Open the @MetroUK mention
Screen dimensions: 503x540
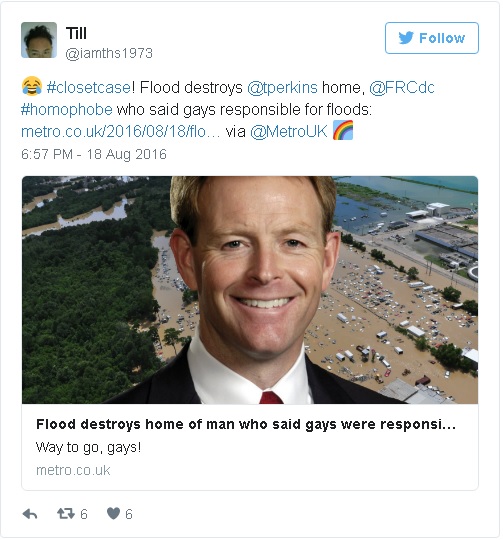click(289, 132)
